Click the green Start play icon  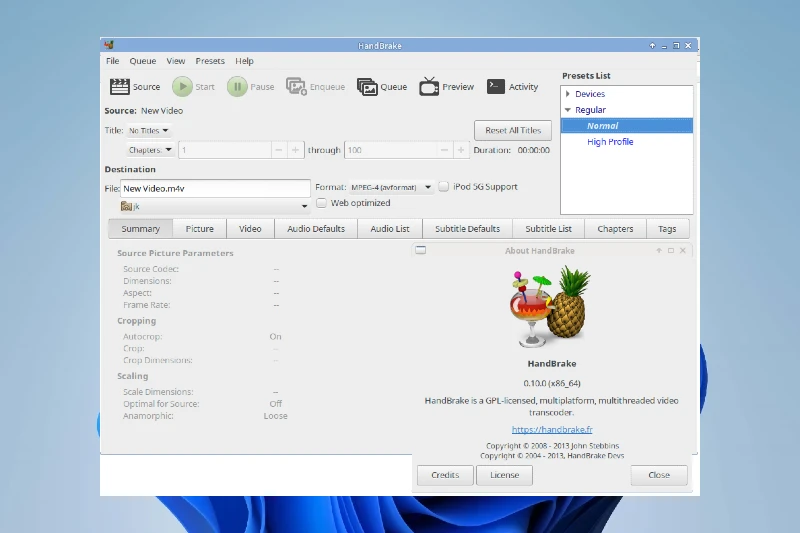pyautogui.click(x=182, y=87)
